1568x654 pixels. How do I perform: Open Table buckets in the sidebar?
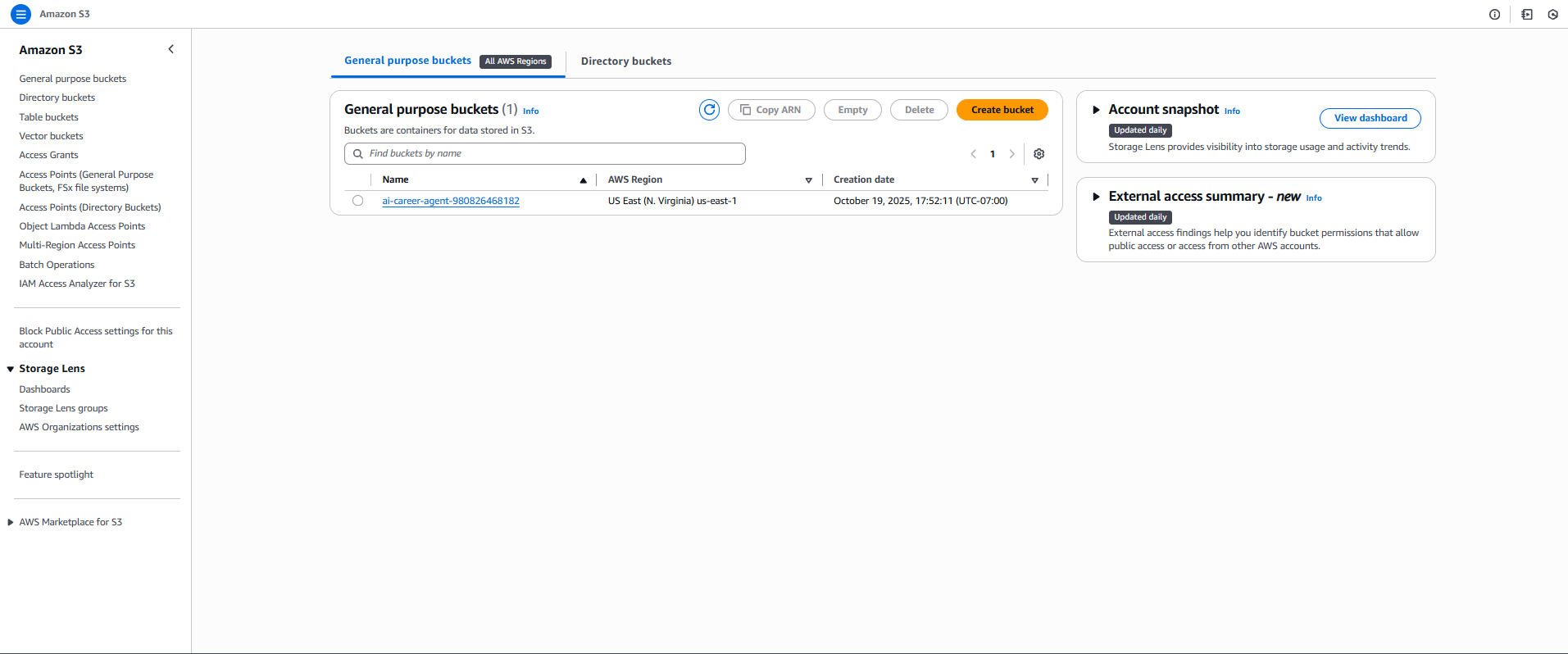(x=49, y=117)
